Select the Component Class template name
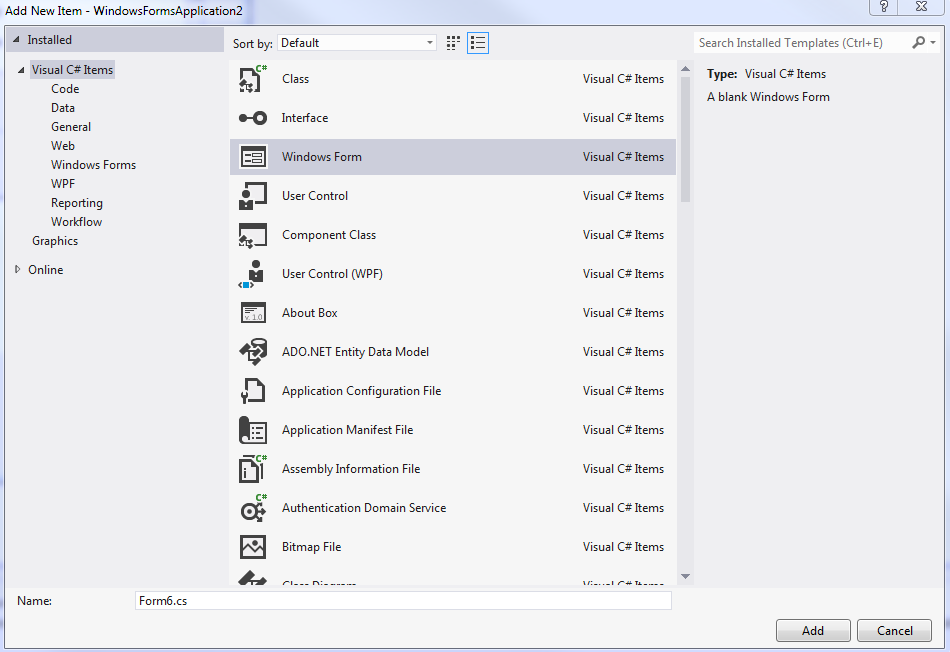Screen dimensions: 950x652 [x=329, y=235]
